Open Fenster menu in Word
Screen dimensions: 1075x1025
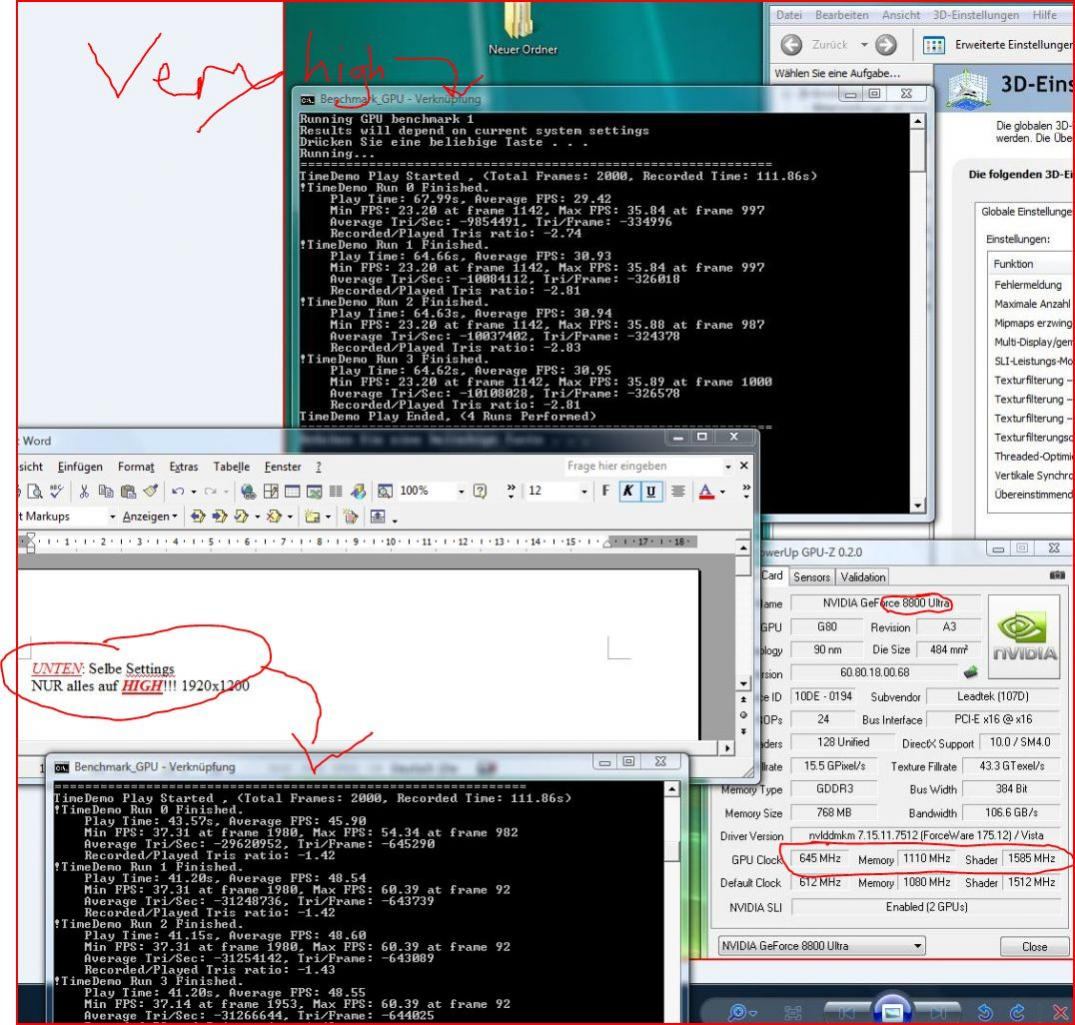tap(282, 467)
